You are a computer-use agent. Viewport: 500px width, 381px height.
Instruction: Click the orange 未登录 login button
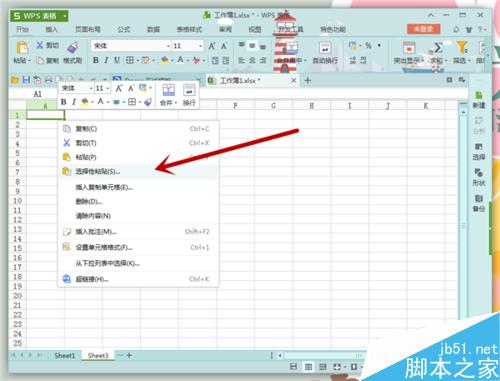click(423, 29)
